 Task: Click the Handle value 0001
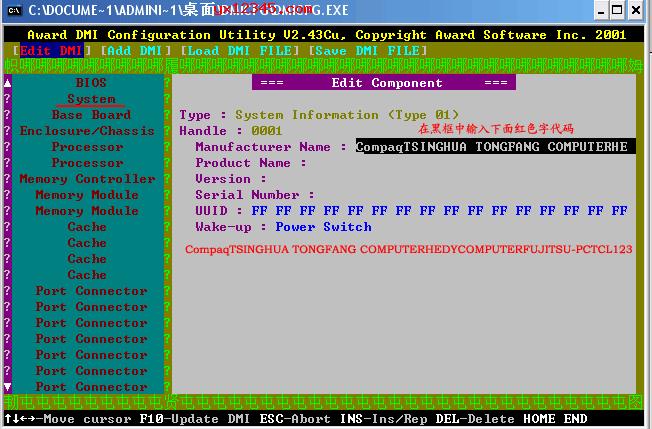(x=267, y=131)
